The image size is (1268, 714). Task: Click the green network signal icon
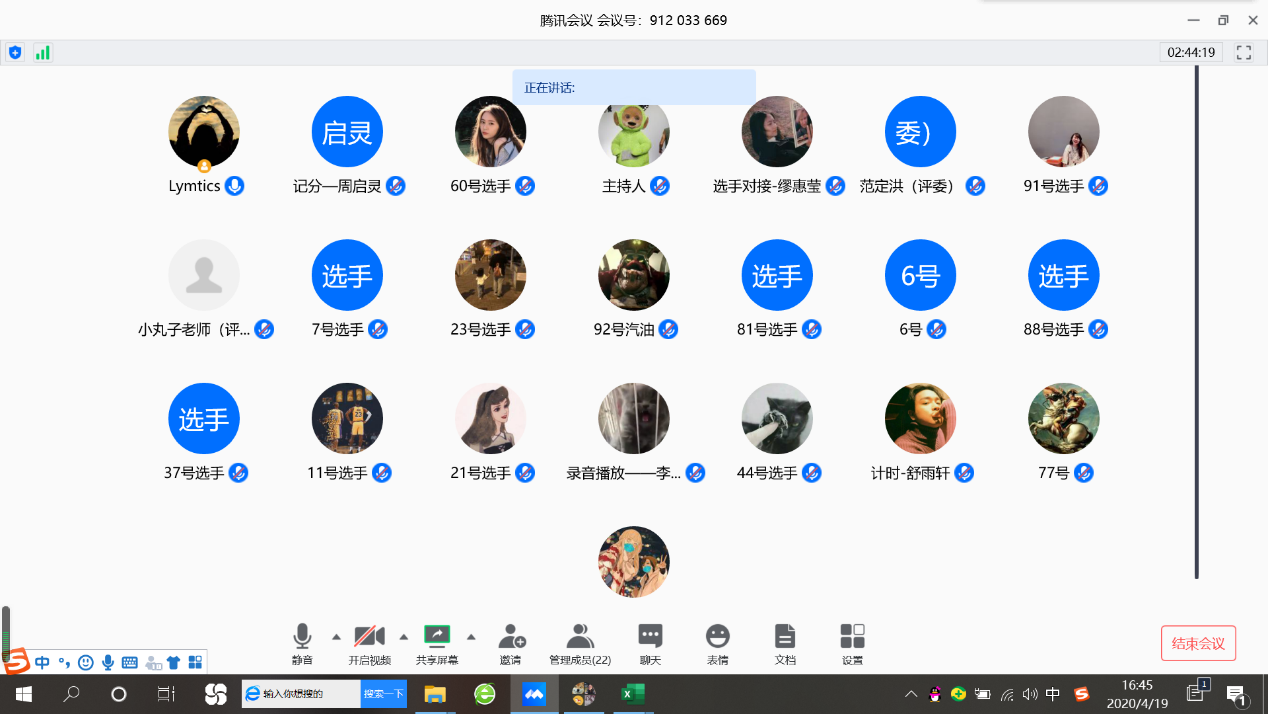pyautogui.click(x=42, y=53)
